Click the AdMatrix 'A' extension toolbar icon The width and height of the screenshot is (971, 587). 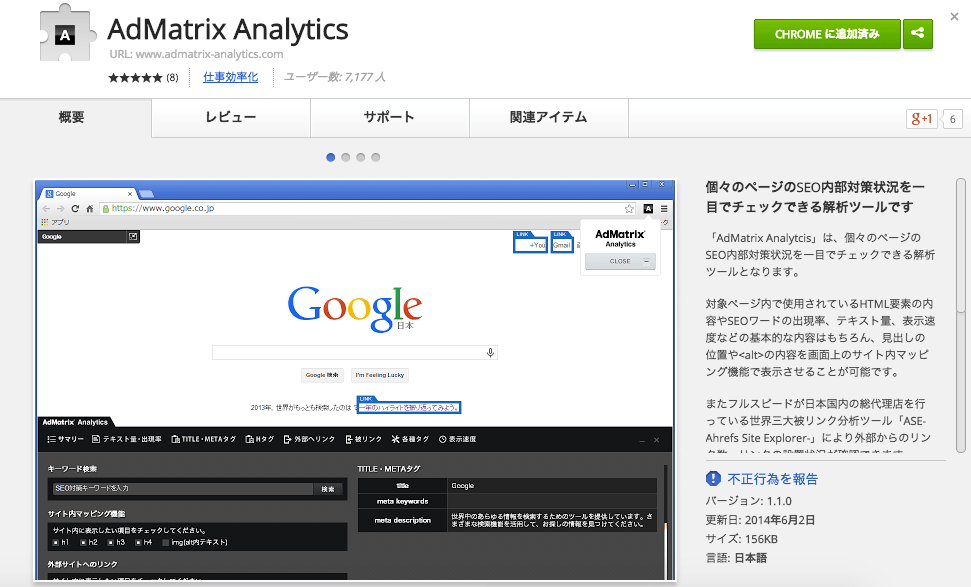(648, 209)
